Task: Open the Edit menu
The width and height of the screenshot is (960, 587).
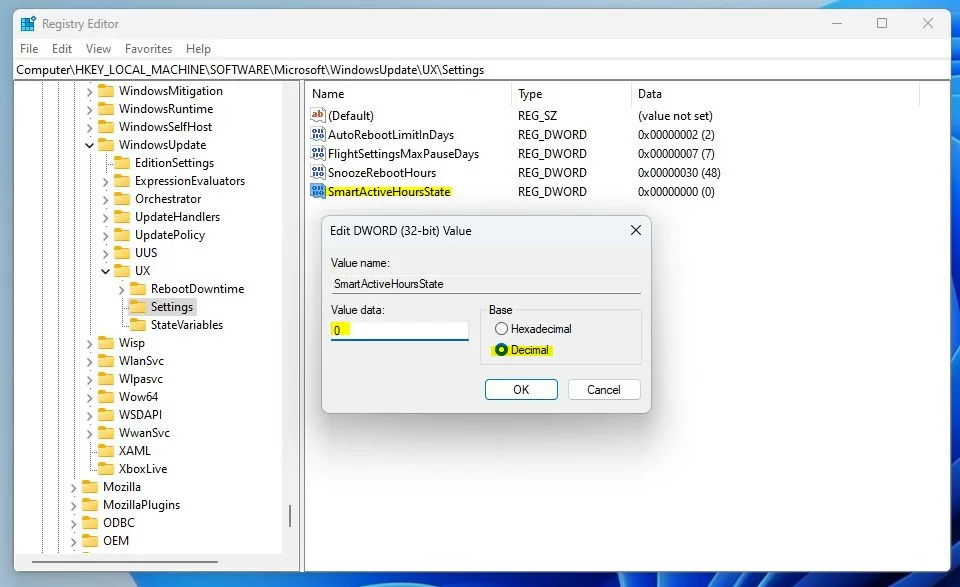Action: pos(62,48)
